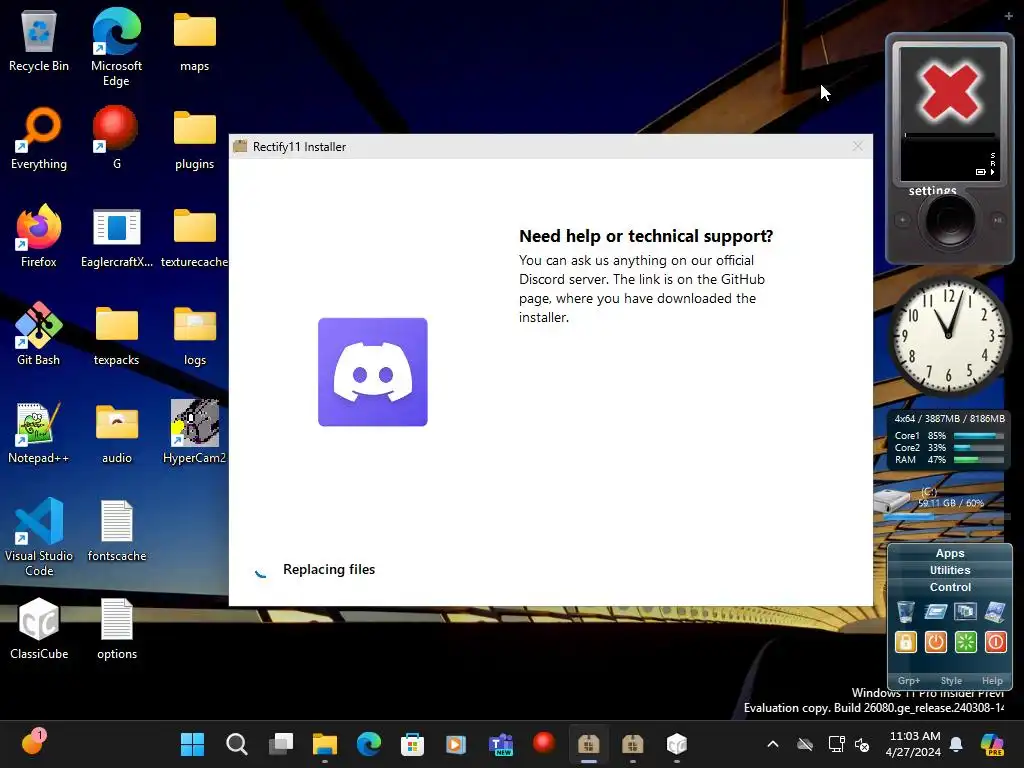Click the yellow lock button in the gadget

906,642
